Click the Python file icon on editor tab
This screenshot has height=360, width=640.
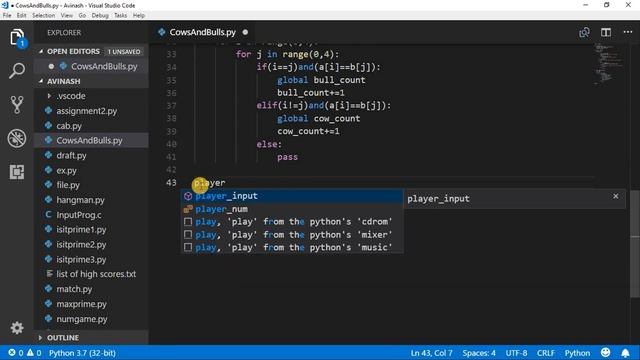pyautogui.click(x=162, y=32)
